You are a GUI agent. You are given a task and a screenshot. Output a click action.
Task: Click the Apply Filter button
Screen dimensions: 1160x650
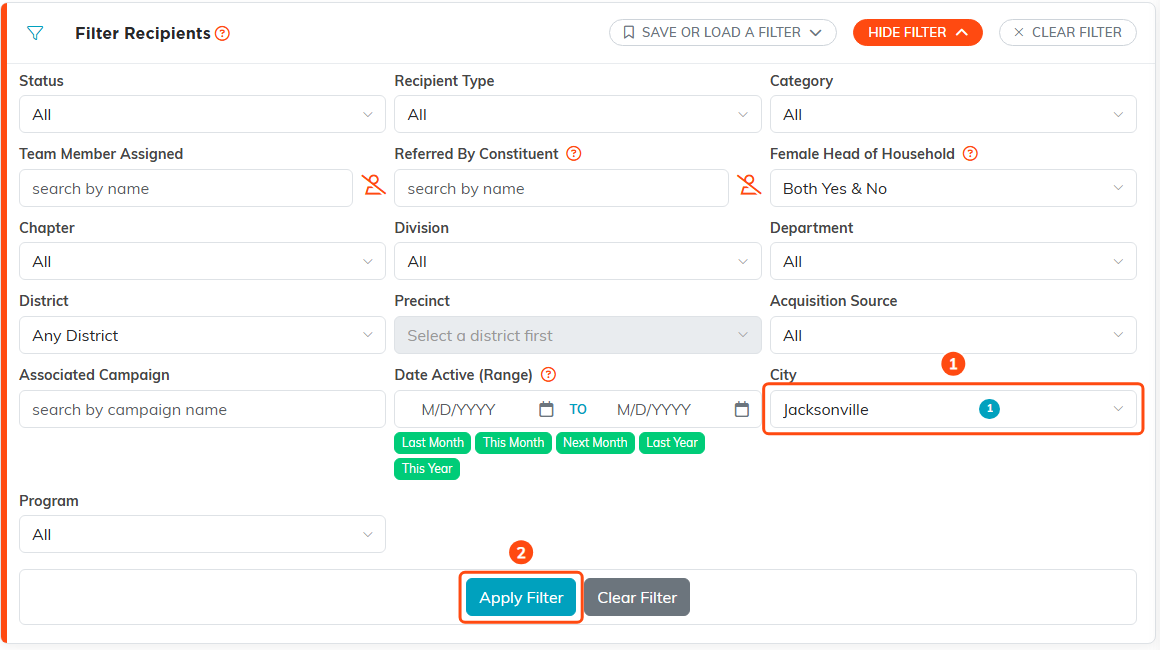521,597
